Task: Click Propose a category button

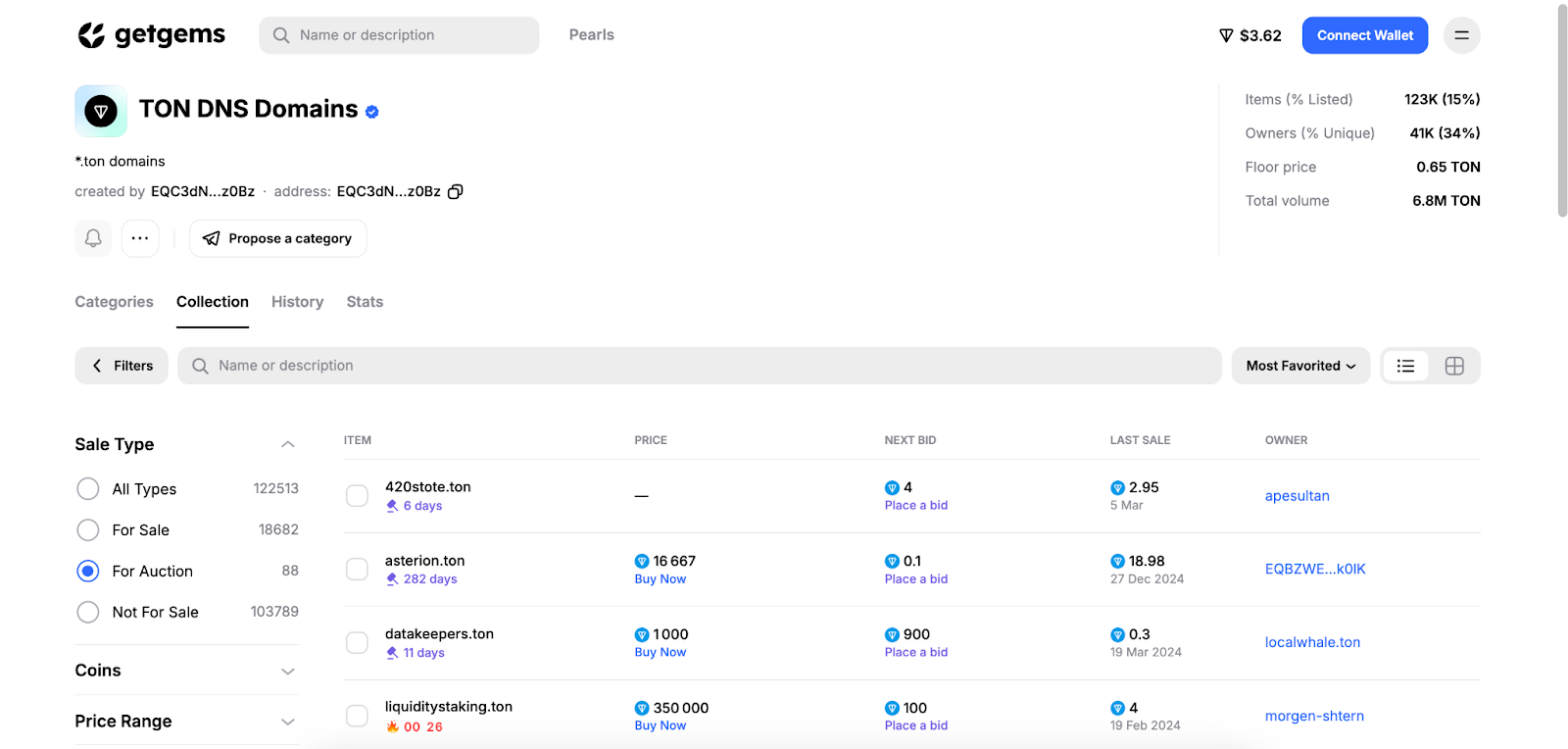Action: (278, 238)
